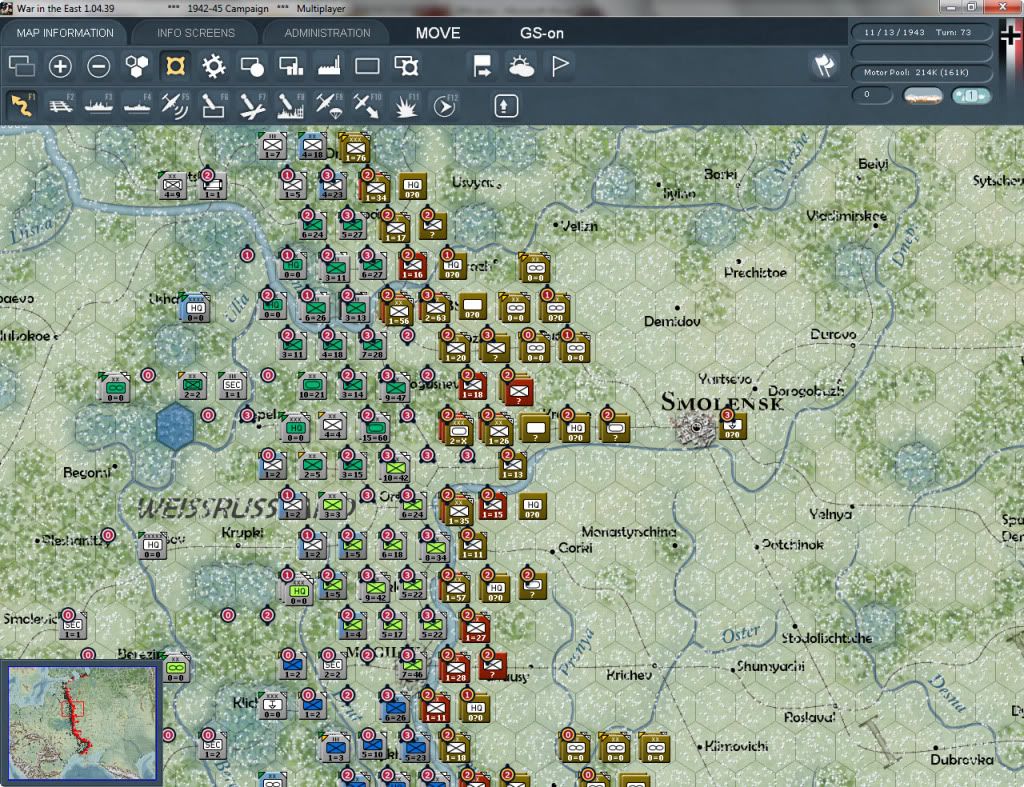Click the Demidov town label
1024x787 pixels.
click(672, 321)
